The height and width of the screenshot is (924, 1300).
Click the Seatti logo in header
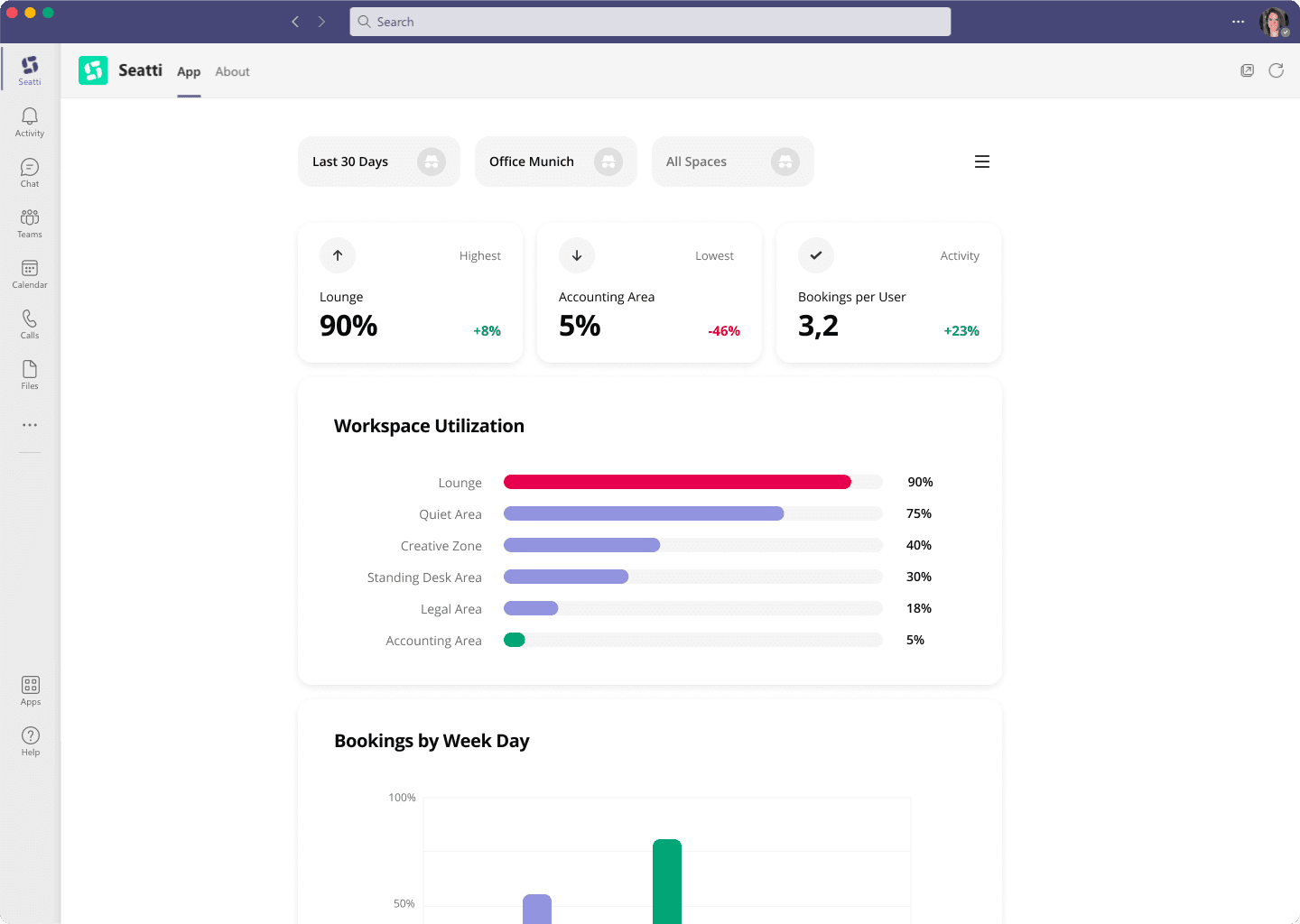93,70
